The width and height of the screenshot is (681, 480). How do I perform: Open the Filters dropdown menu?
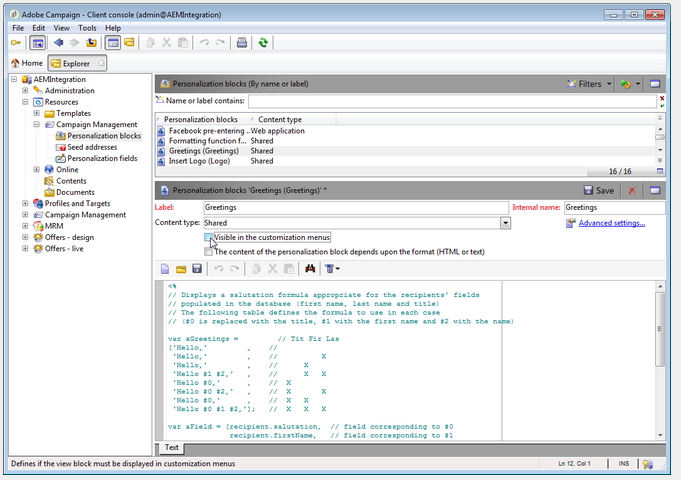tap(589, 85)
